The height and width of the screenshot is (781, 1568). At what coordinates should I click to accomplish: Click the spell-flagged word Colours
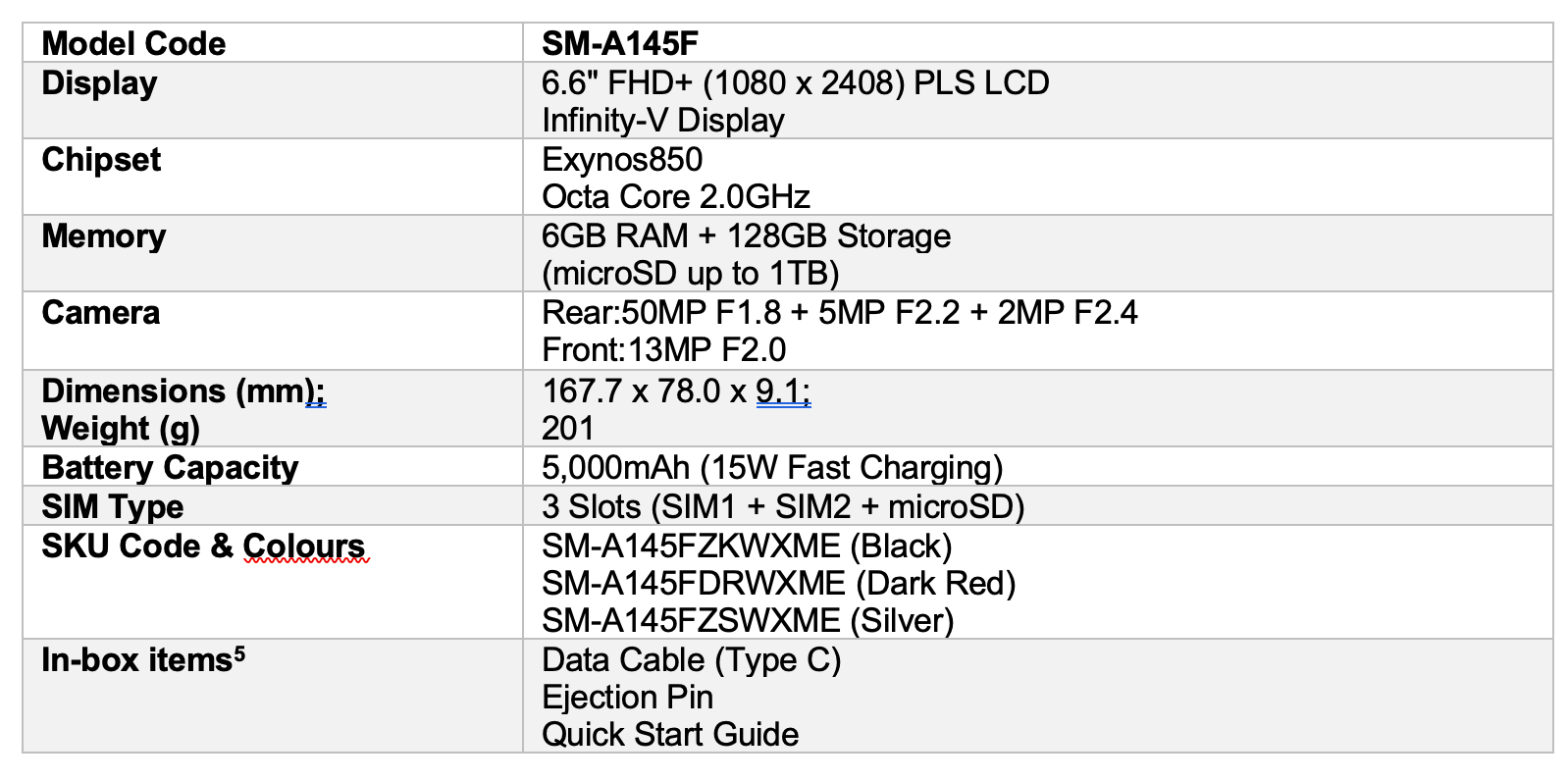[304, 546]
